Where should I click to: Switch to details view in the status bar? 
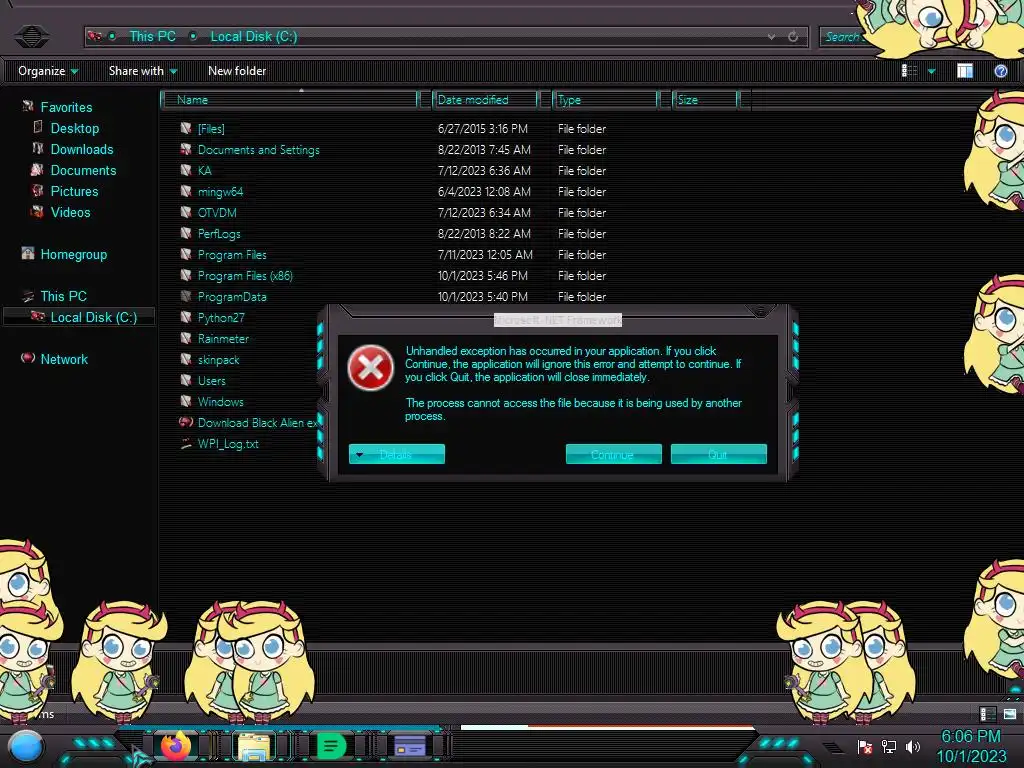pyautogui.click(x=988, y=714)
